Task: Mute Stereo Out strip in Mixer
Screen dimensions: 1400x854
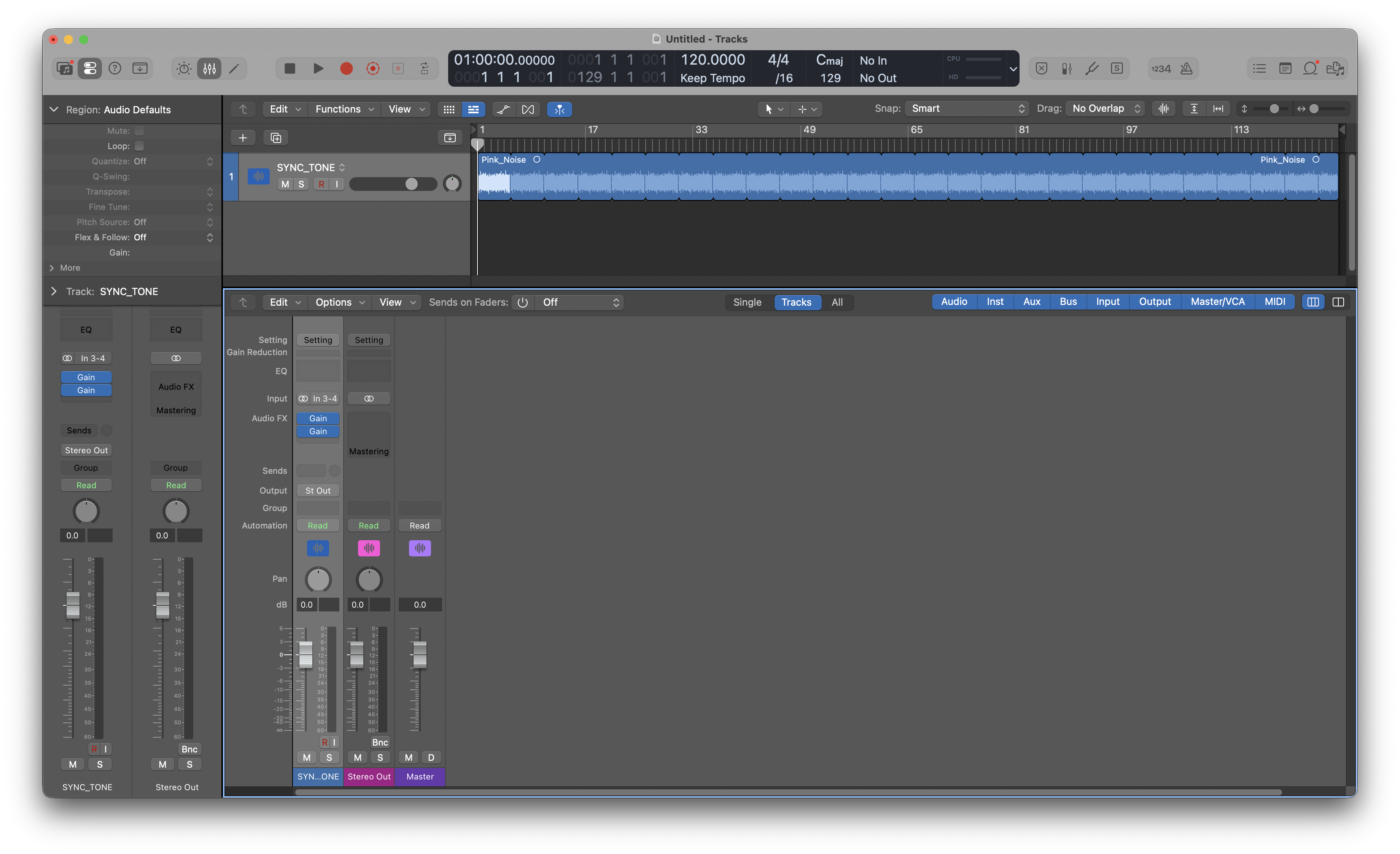Action: [x=357, y=757]
